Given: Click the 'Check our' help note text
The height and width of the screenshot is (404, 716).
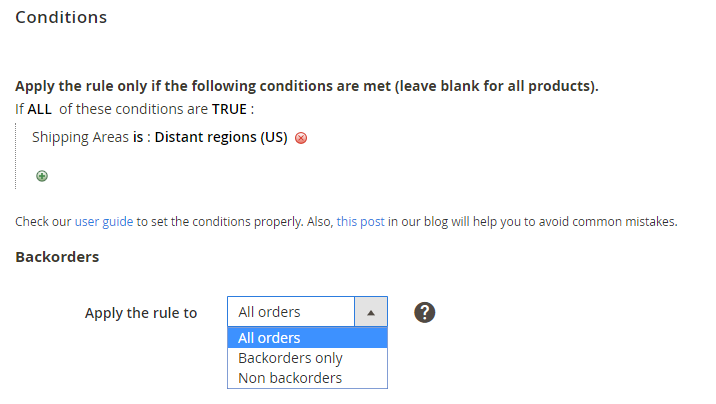Looking at the screenshot, I should (43, 221).
